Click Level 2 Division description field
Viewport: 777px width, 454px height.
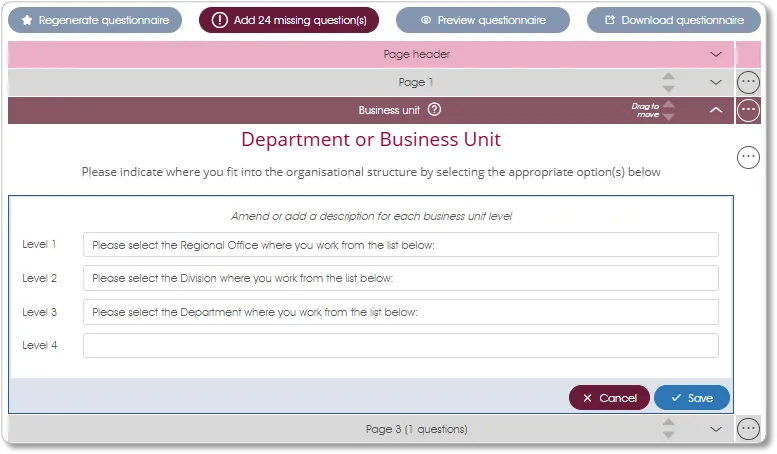click(400, 278)
